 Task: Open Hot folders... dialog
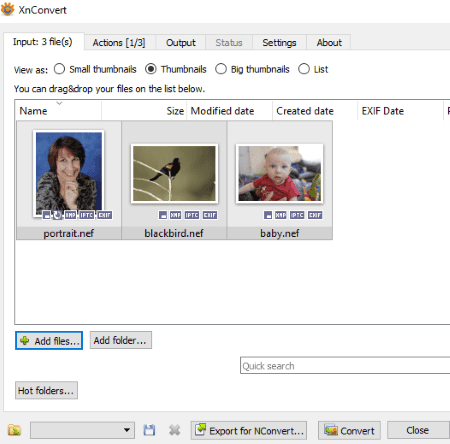46,390
